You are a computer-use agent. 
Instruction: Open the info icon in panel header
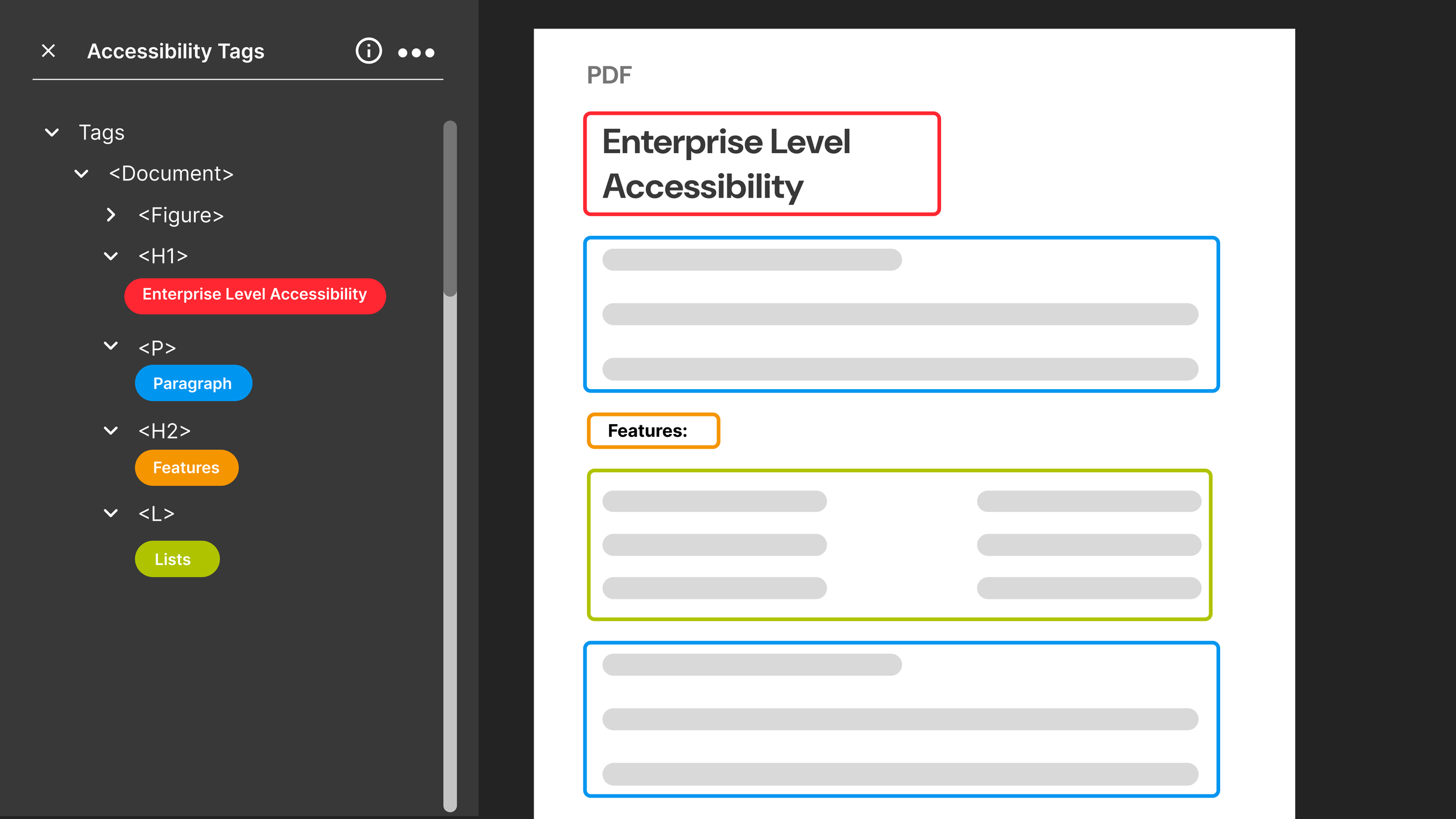pyautogui.click(x=368, y=51)
